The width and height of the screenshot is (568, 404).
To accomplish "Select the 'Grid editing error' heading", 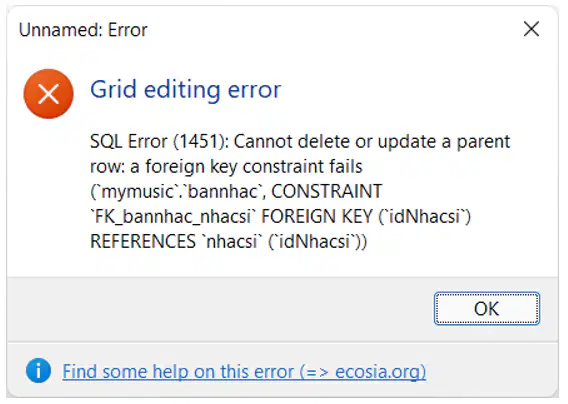I will [x=185, y=89].
